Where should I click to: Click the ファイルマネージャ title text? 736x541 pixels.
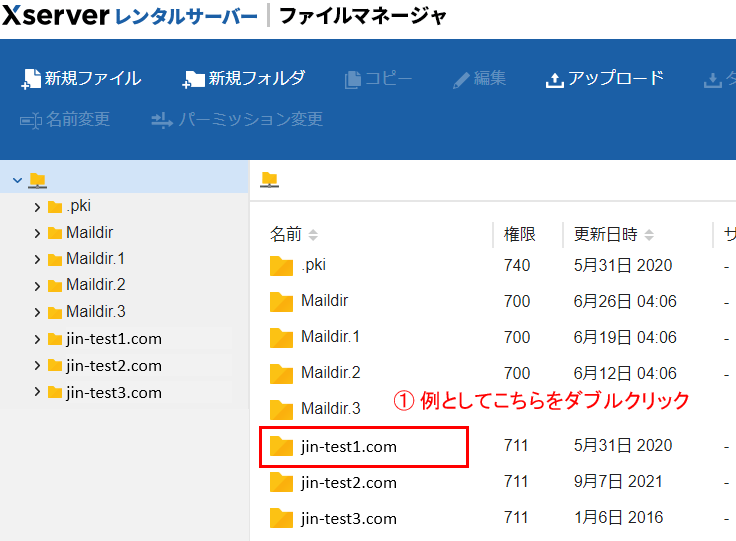(363, 16)
